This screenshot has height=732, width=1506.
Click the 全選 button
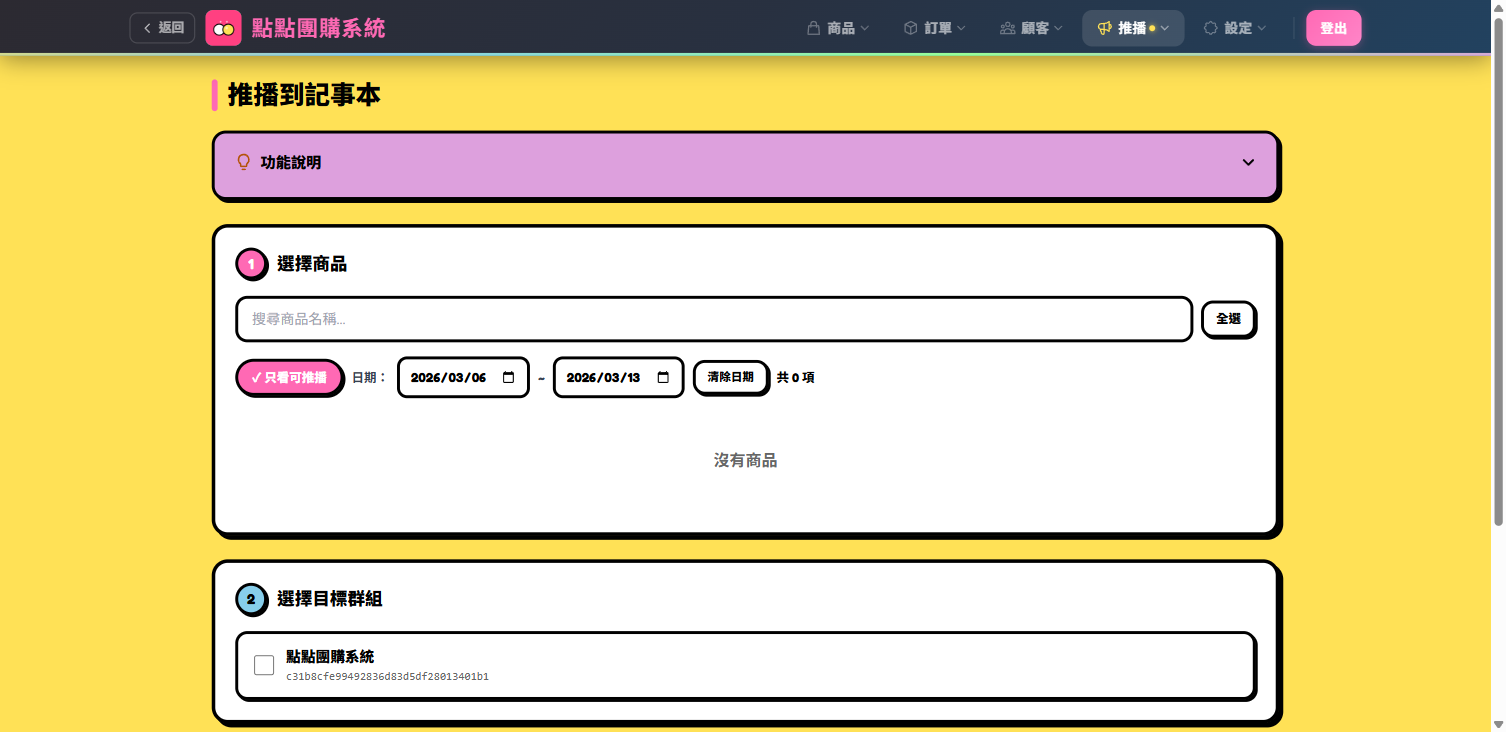tap(1228, 319)
